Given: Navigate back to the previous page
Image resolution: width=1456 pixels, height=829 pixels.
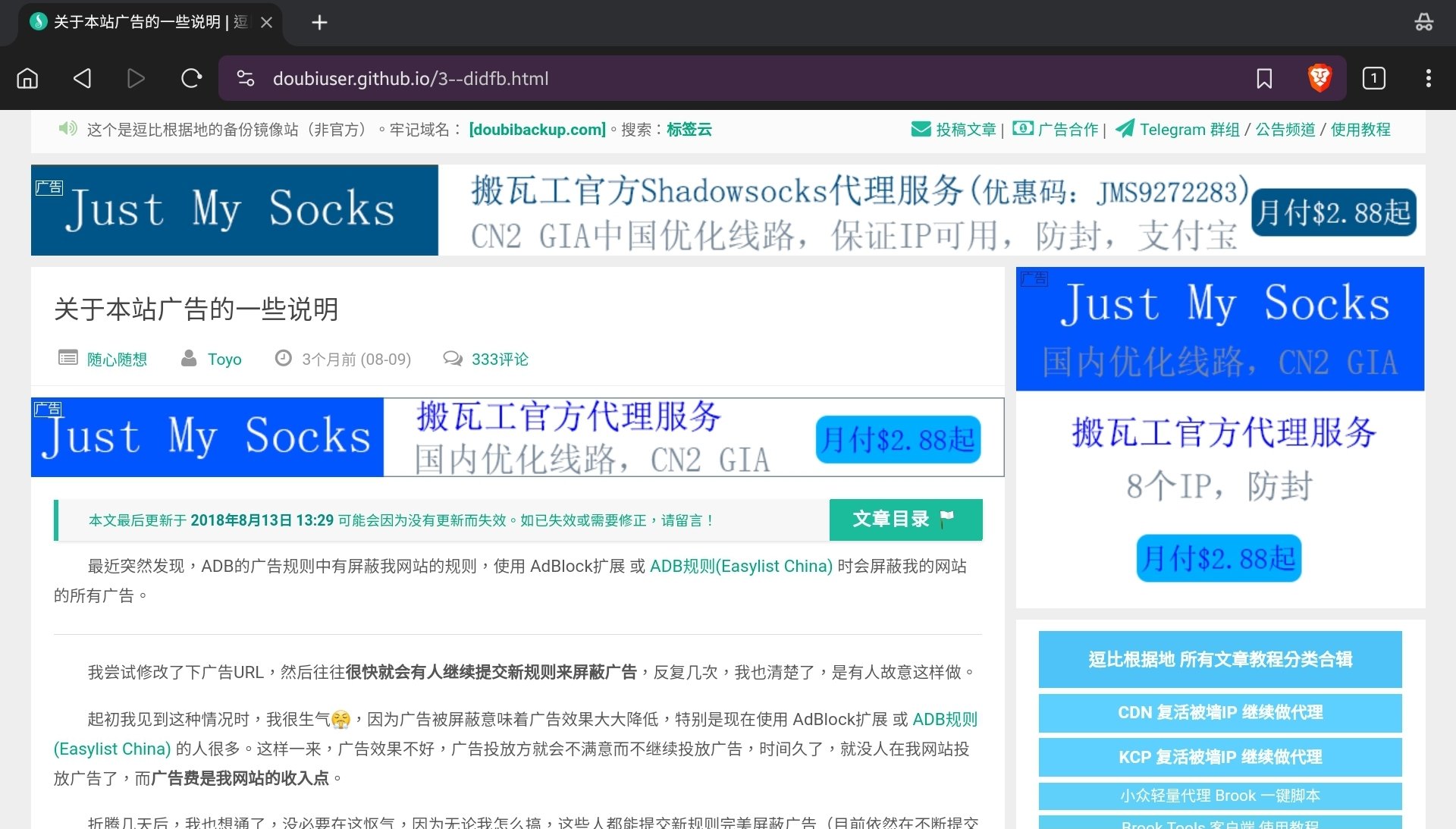Looking at the screenshot, I should (82, 77).
